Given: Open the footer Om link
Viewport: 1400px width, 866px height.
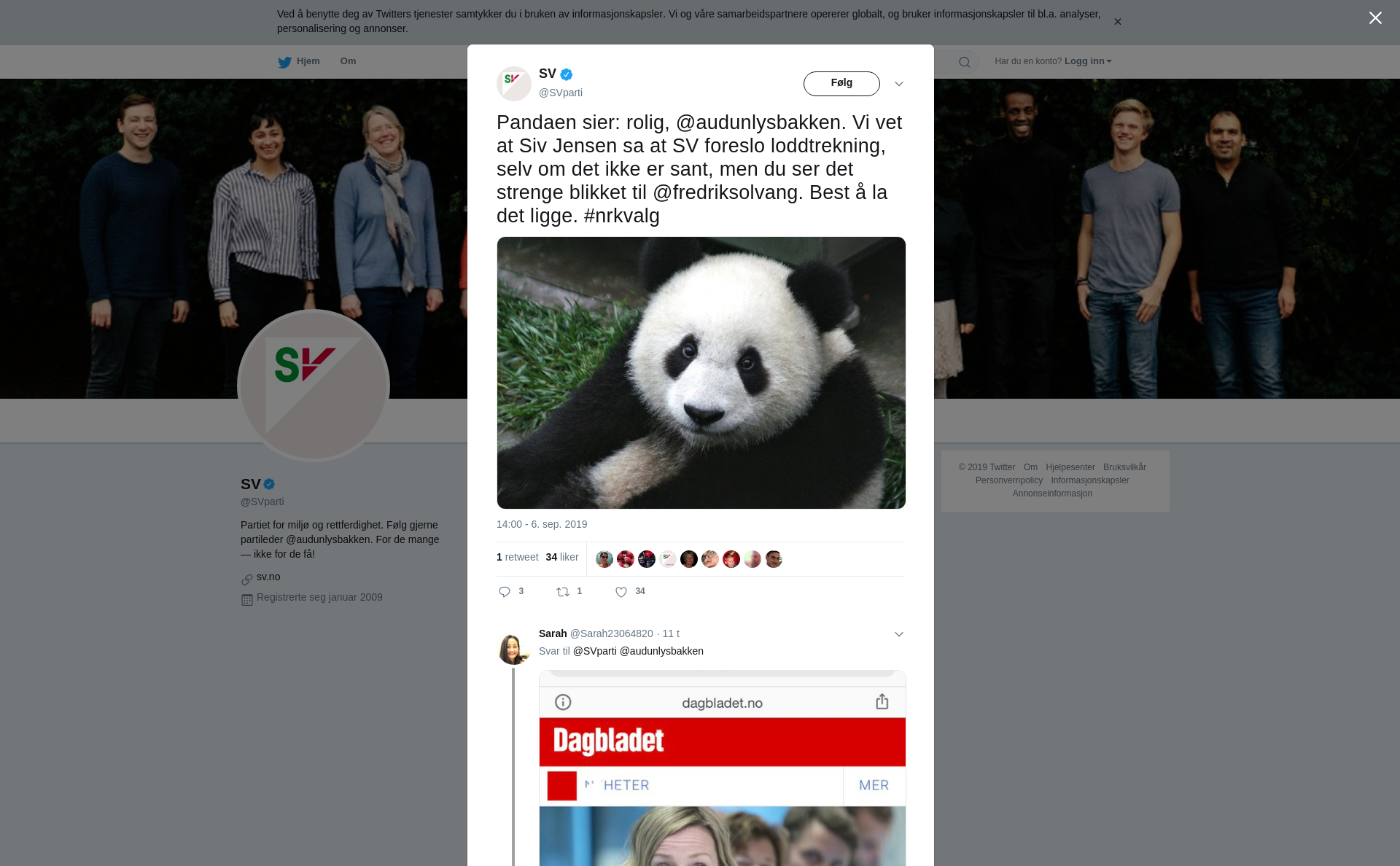Looking at the screenshot, I should (1030, 467).
